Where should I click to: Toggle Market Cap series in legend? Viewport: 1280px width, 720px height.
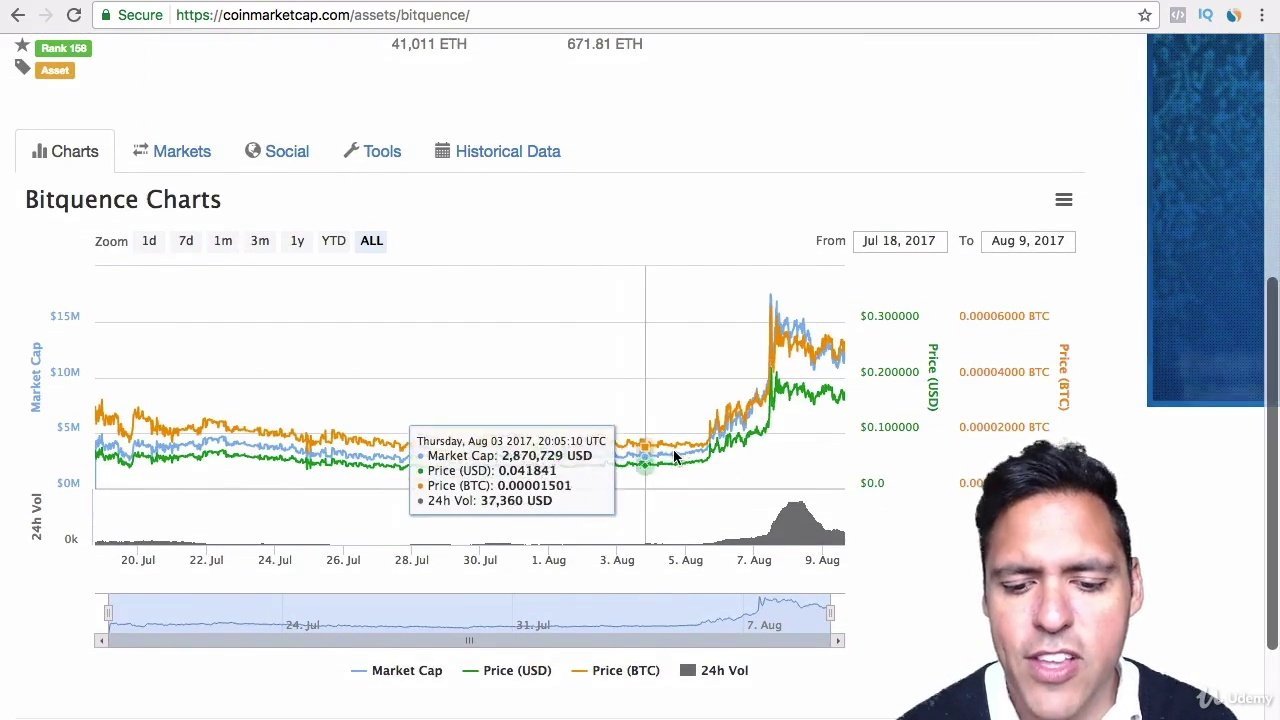[x=397, y=670]
